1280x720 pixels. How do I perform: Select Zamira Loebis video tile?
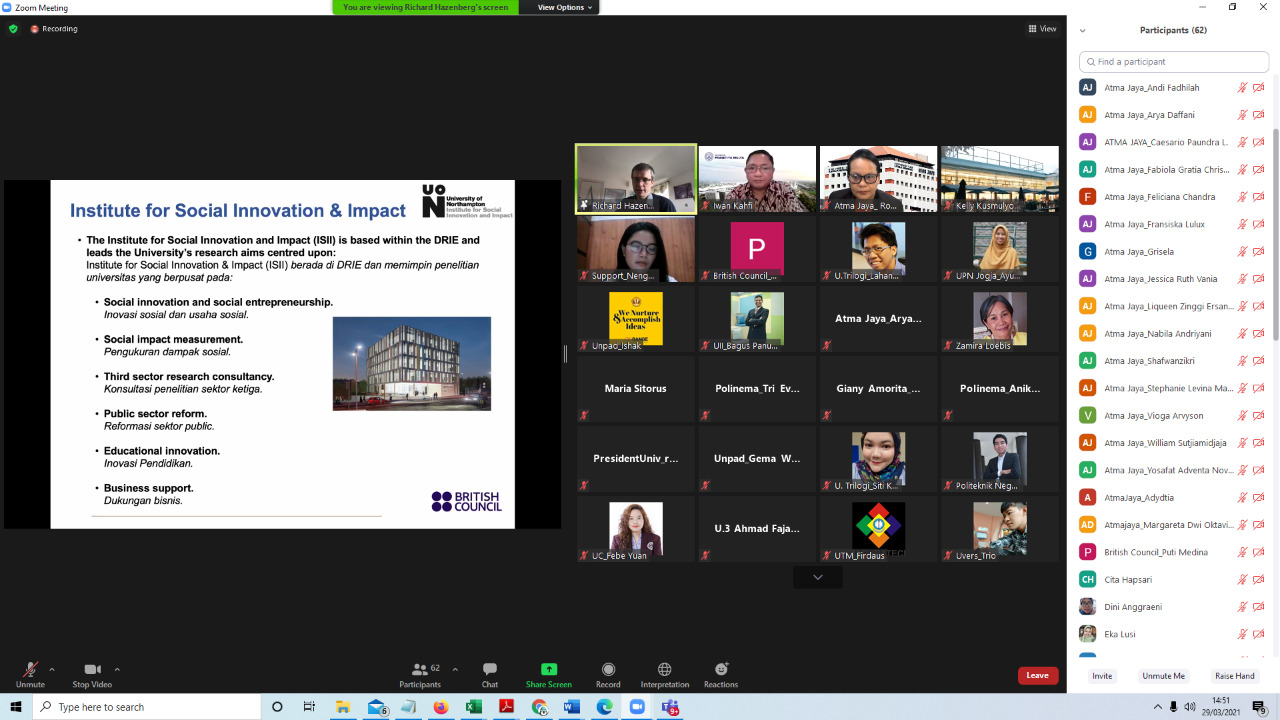tap(1000, 319)
